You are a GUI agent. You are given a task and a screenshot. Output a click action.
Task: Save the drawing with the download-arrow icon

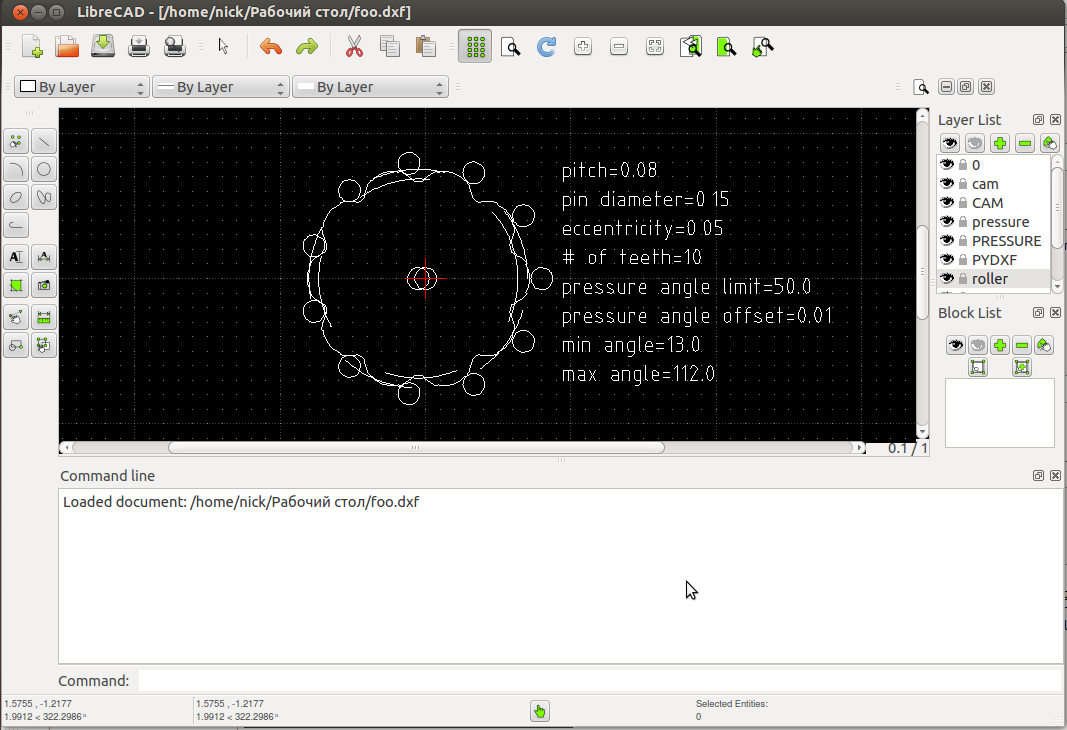coord(103,46)
